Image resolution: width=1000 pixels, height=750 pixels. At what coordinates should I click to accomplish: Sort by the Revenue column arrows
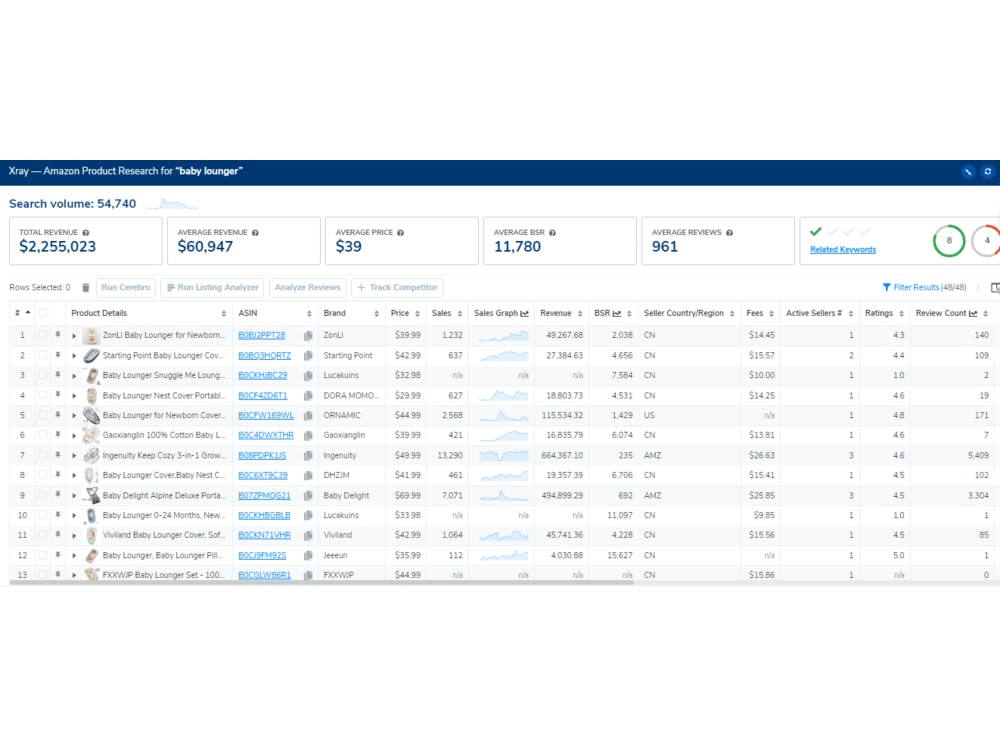click(580, 313)
